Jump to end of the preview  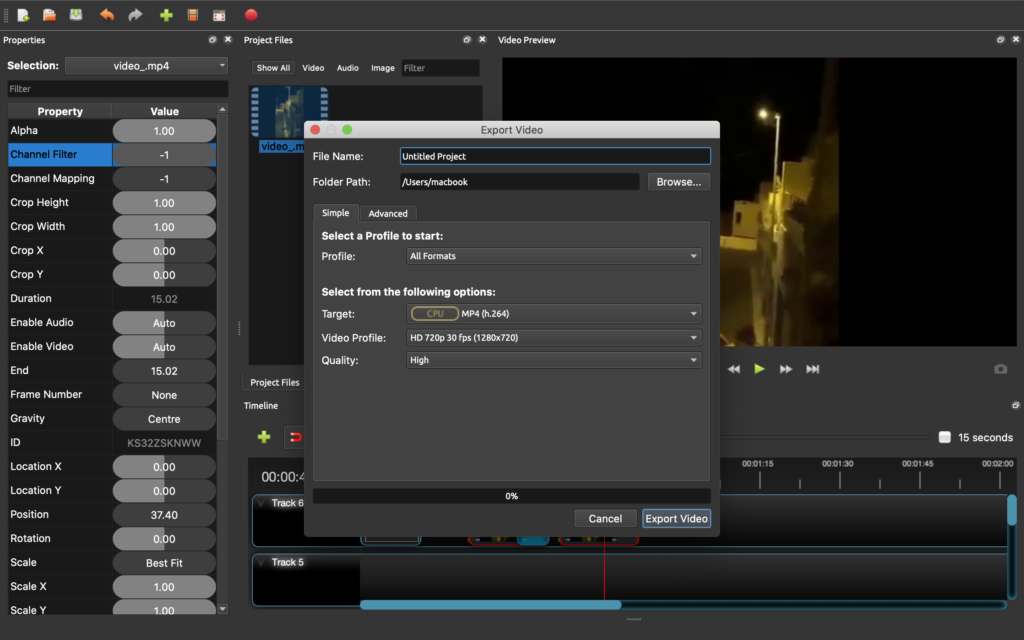tap(812, 369)
